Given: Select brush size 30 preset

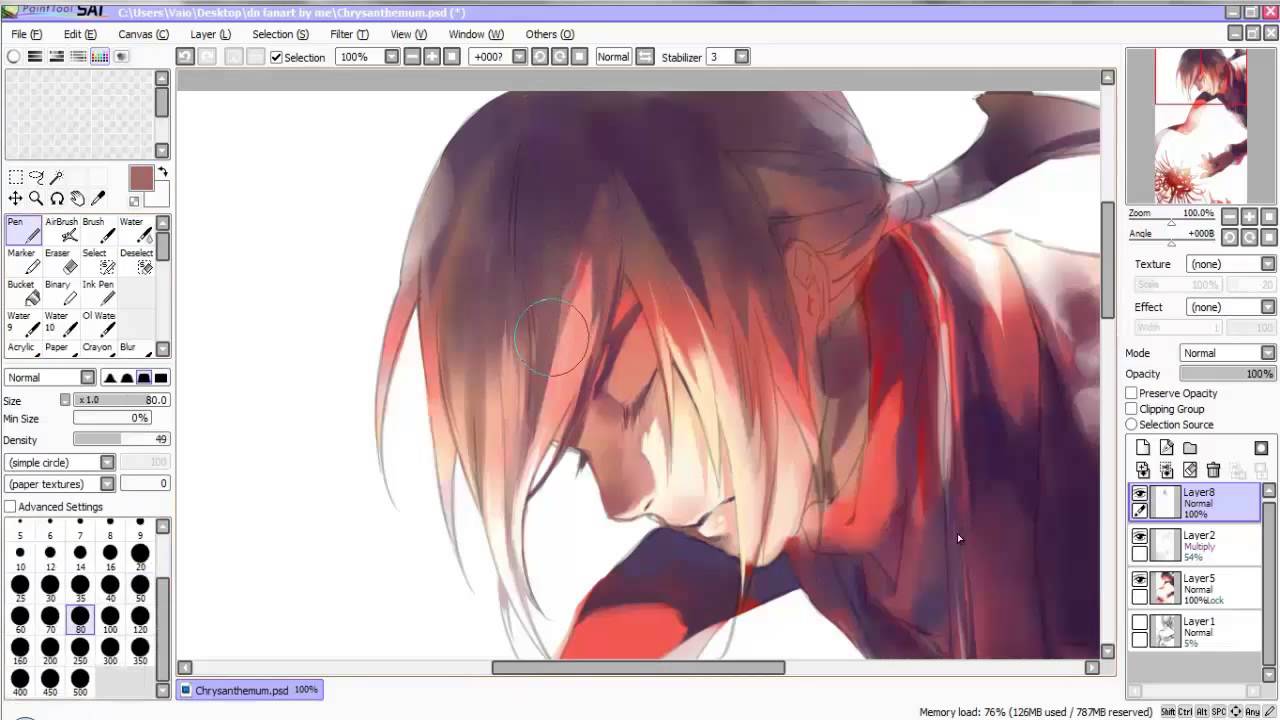Looking at the screenshot, I should pyautogui.click(x=50, y=589).
